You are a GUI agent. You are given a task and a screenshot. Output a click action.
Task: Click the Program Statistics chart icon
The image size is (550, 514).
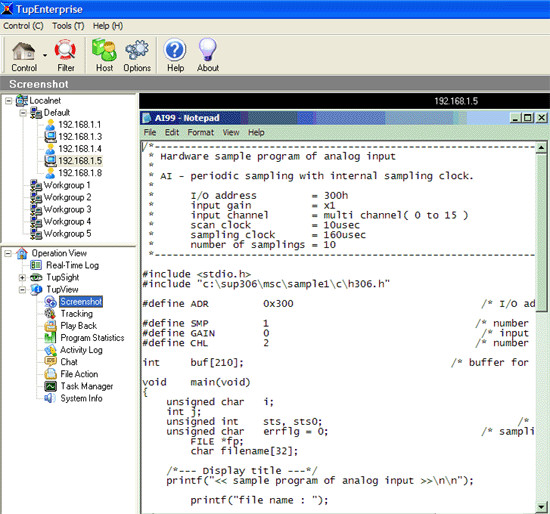pos(50,338)
